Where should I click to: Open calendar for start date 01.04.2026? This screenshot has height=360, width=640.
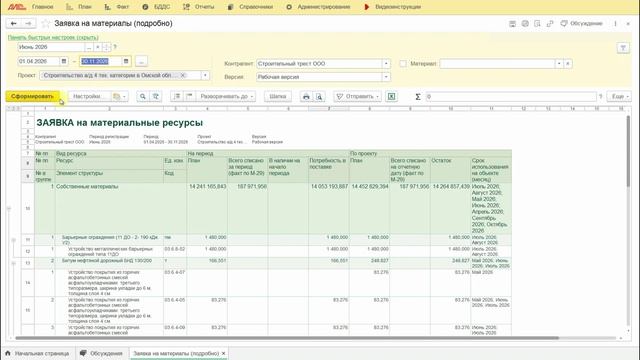click(64, 61)
